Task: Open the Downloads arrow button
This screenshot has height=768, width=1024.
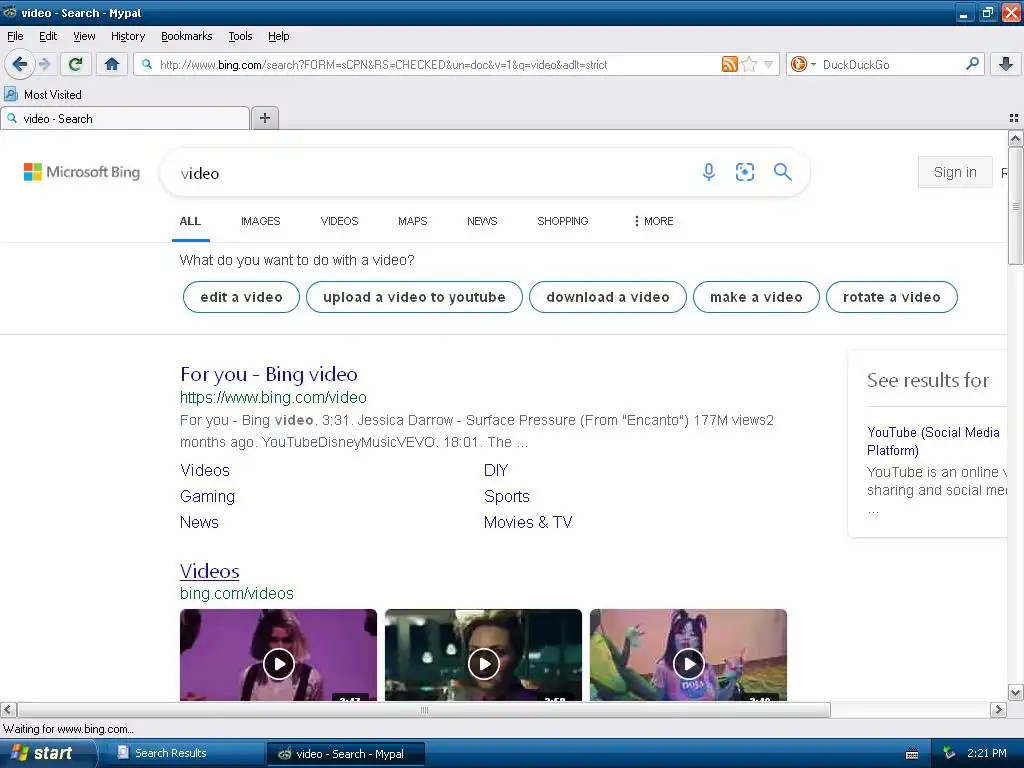Action: (x=1006, y=64)
